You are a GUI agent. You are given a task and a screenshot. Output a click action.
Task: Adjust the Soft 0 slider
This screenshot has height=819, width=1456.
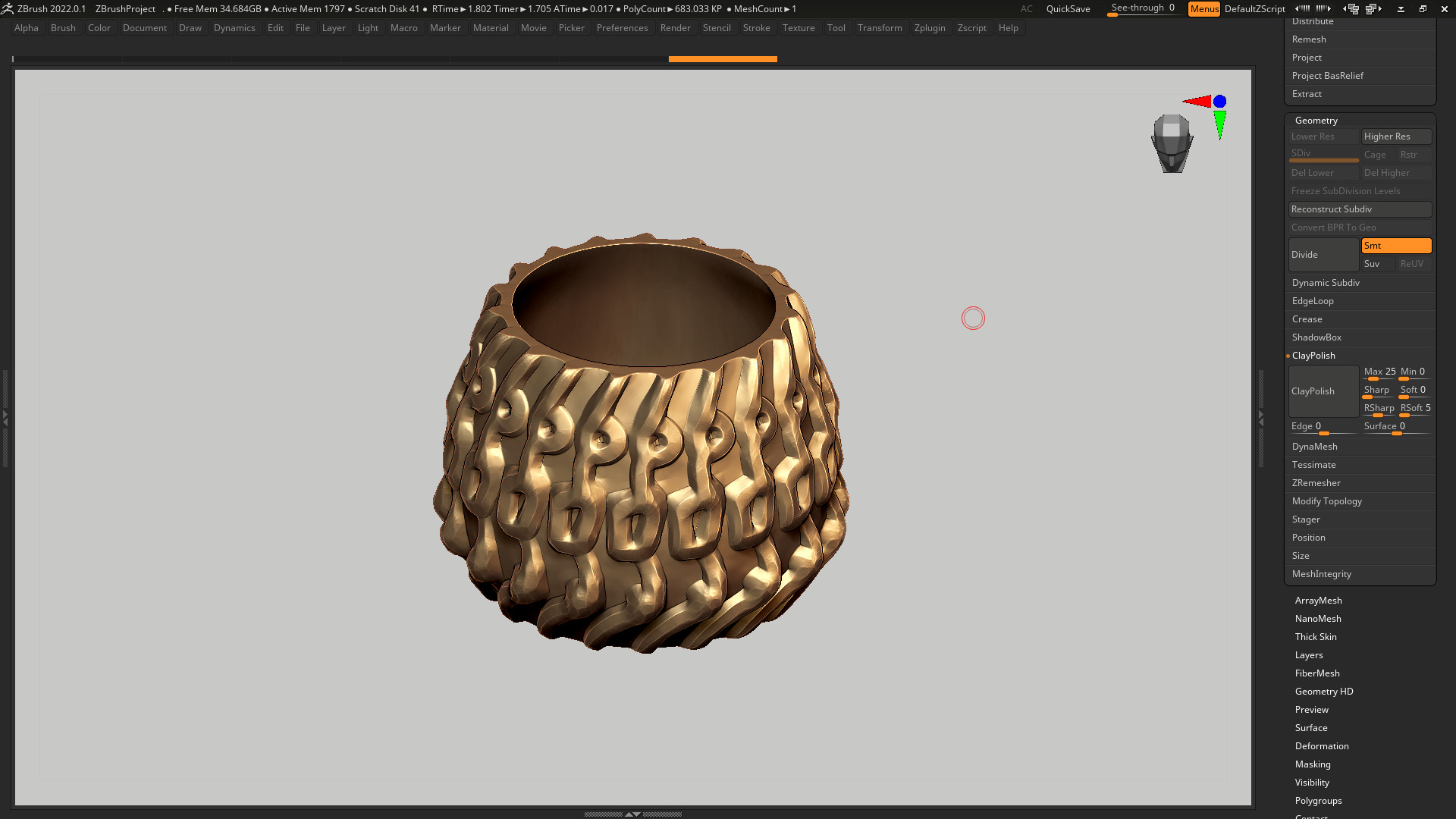tap(1415, 390)
